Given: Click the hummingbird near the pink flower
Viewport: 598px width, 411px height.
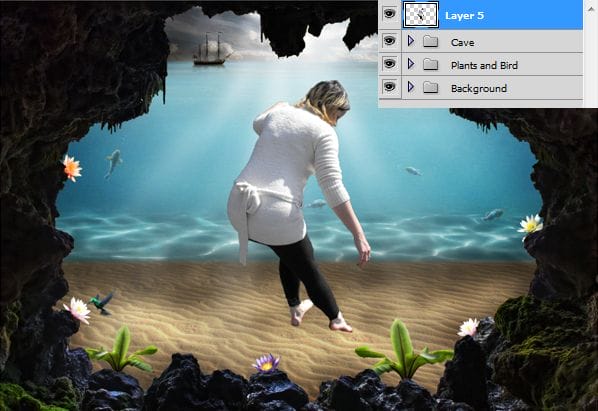Looking at the screenshot, I should click(x=102, y=303).
